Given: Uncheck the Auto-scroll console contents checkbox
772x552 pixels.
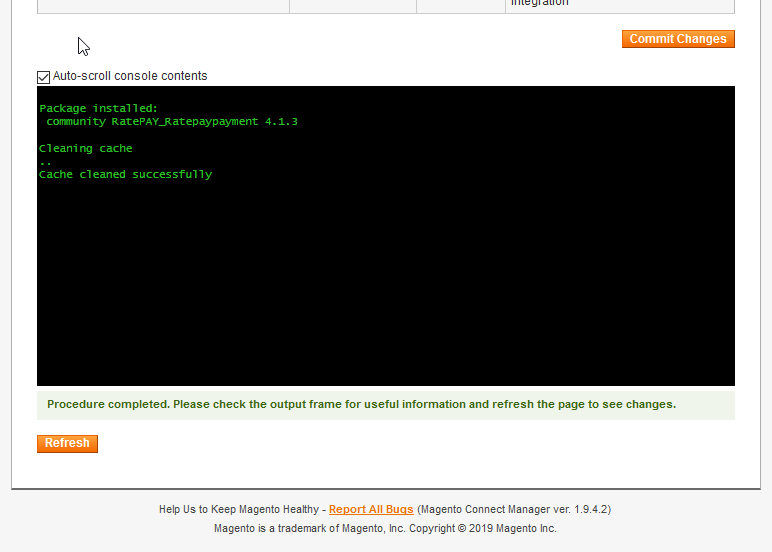Looking at the screenshot, I should click(x=43, y=77).
